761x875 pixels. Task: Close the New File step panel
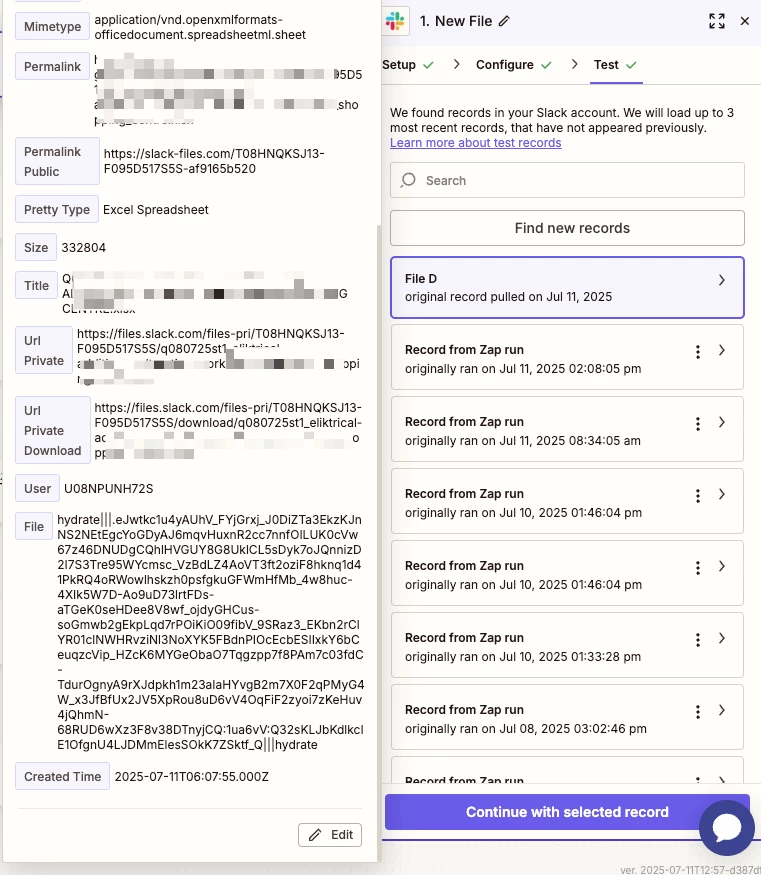tap(745, 21)
